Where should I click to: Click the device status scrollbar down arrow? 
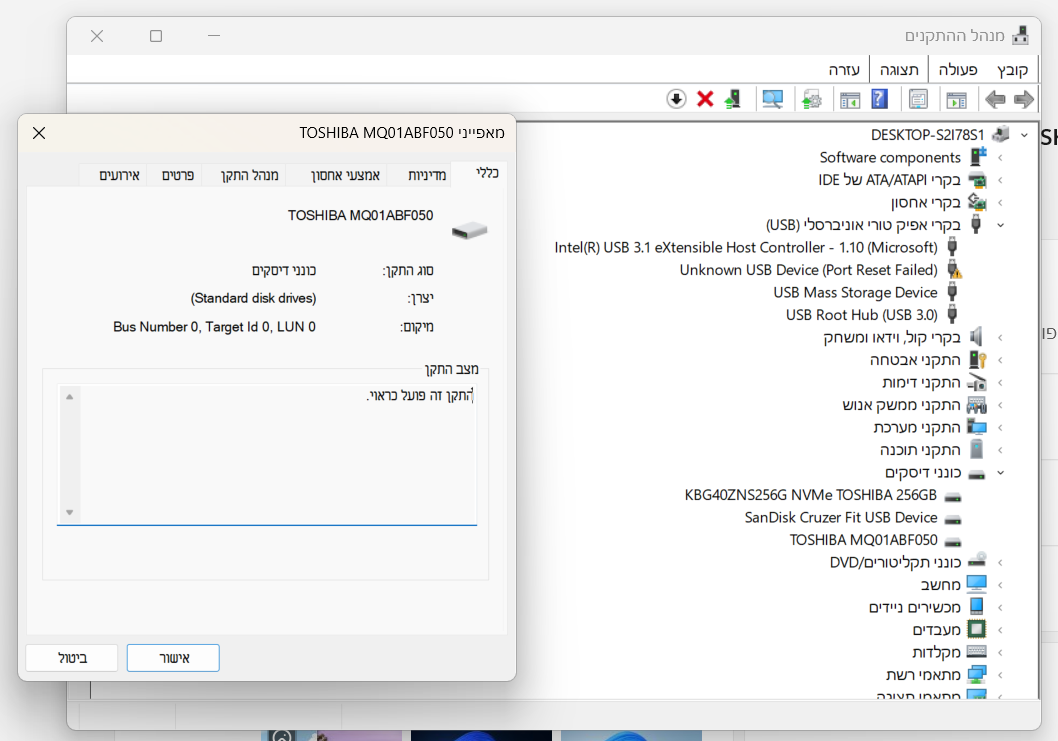click(x=69, y=512)
